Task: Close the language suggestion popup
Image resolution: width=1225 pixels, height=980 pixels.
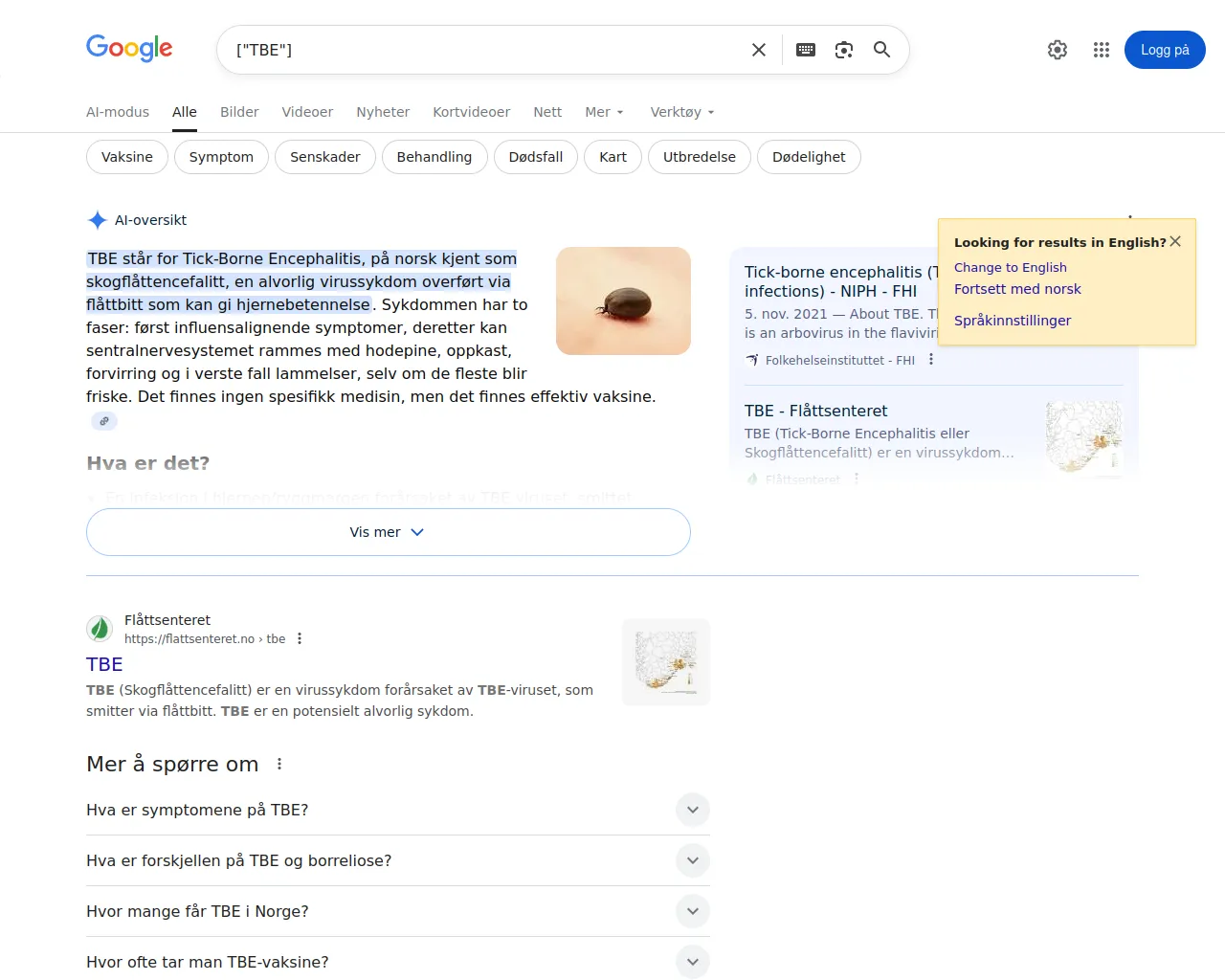Action: click(1175, 242)
